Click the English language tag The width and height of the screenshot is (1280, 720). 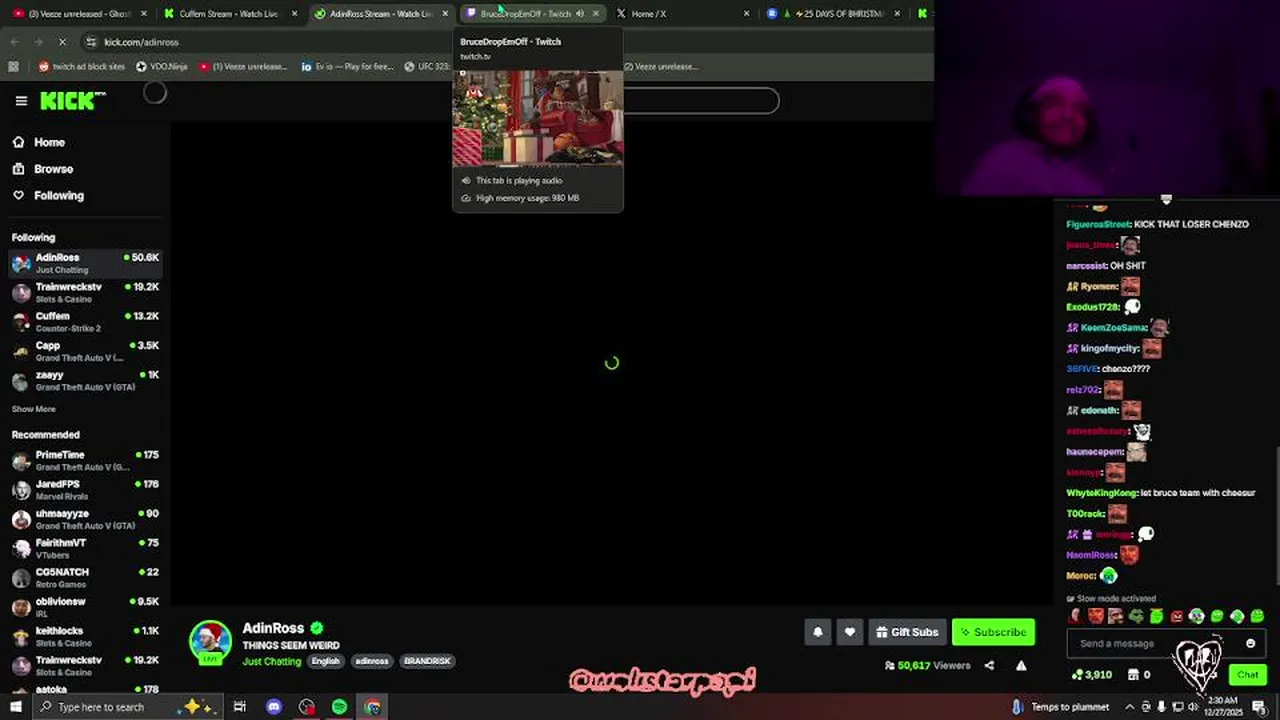(326, 661)
